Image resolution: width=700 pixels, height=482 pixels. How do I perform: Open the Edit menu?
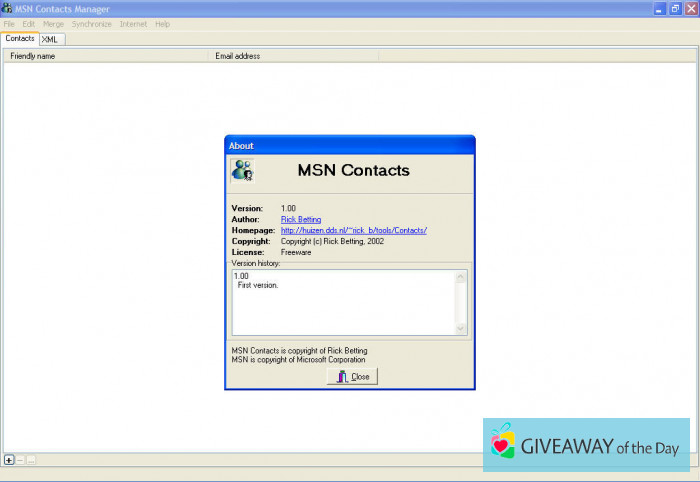coord(28,24)
